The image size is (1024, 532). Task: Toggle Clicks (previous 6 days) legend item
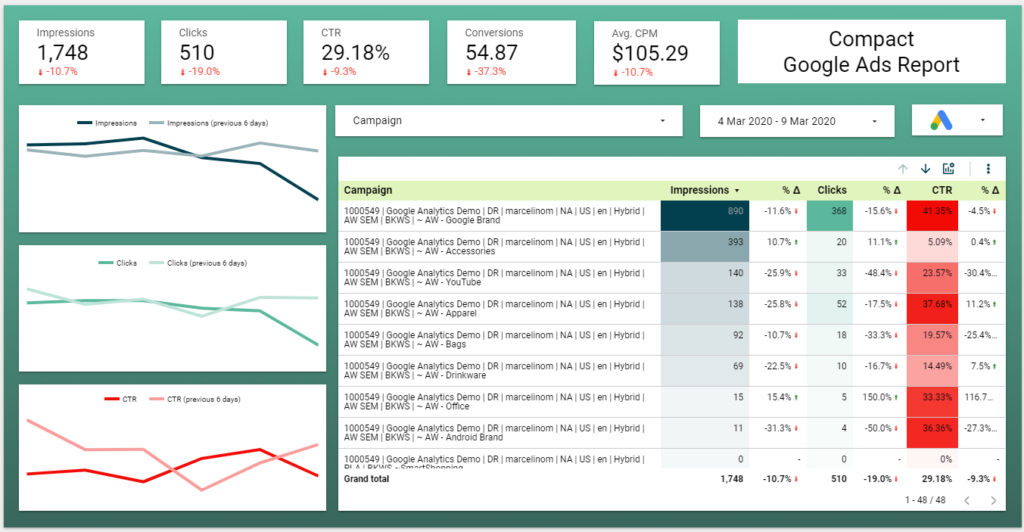coord(198,263)
